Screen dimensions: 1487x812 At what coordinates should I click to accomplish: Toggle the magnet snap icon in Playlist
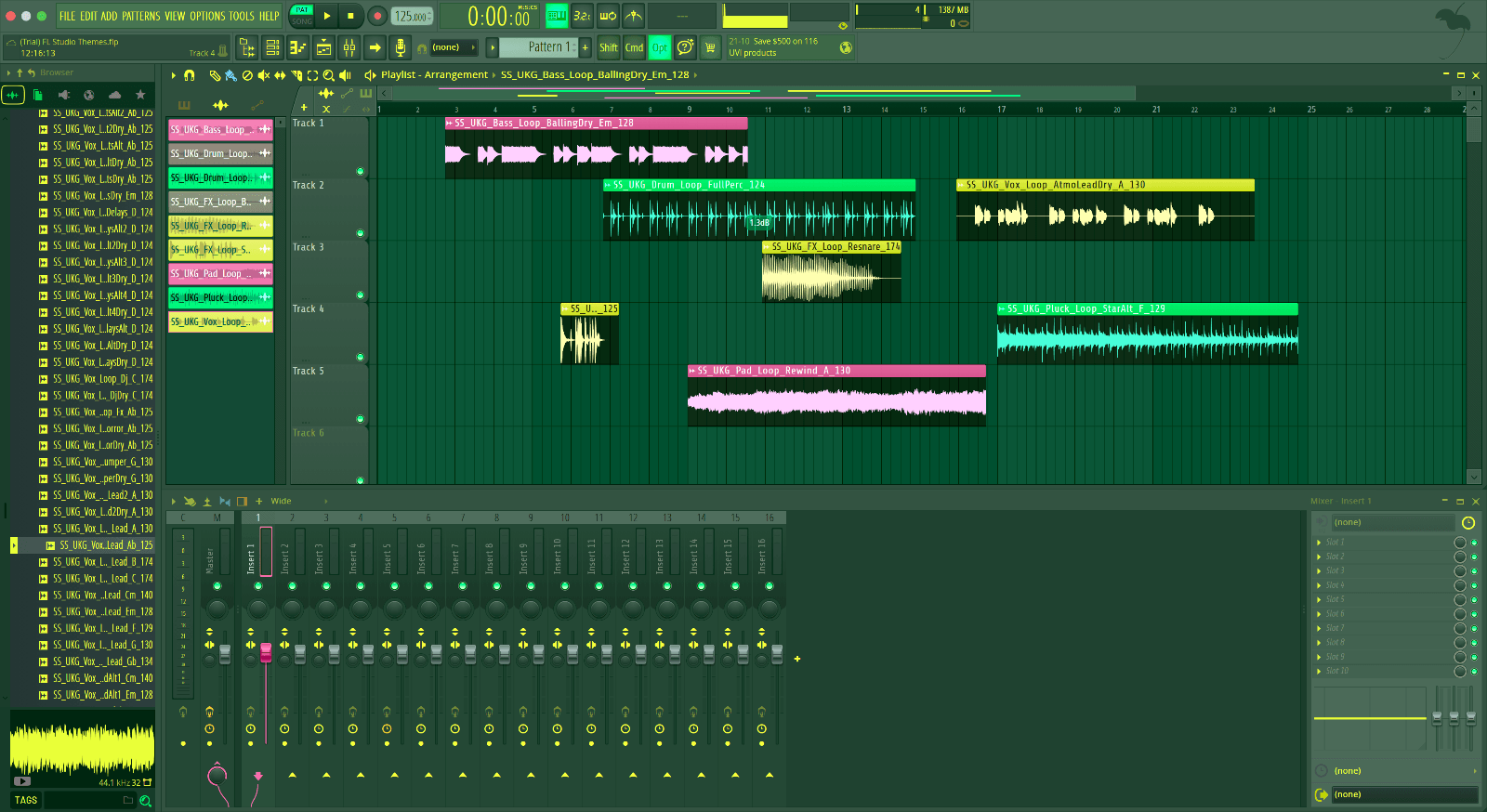190,75
